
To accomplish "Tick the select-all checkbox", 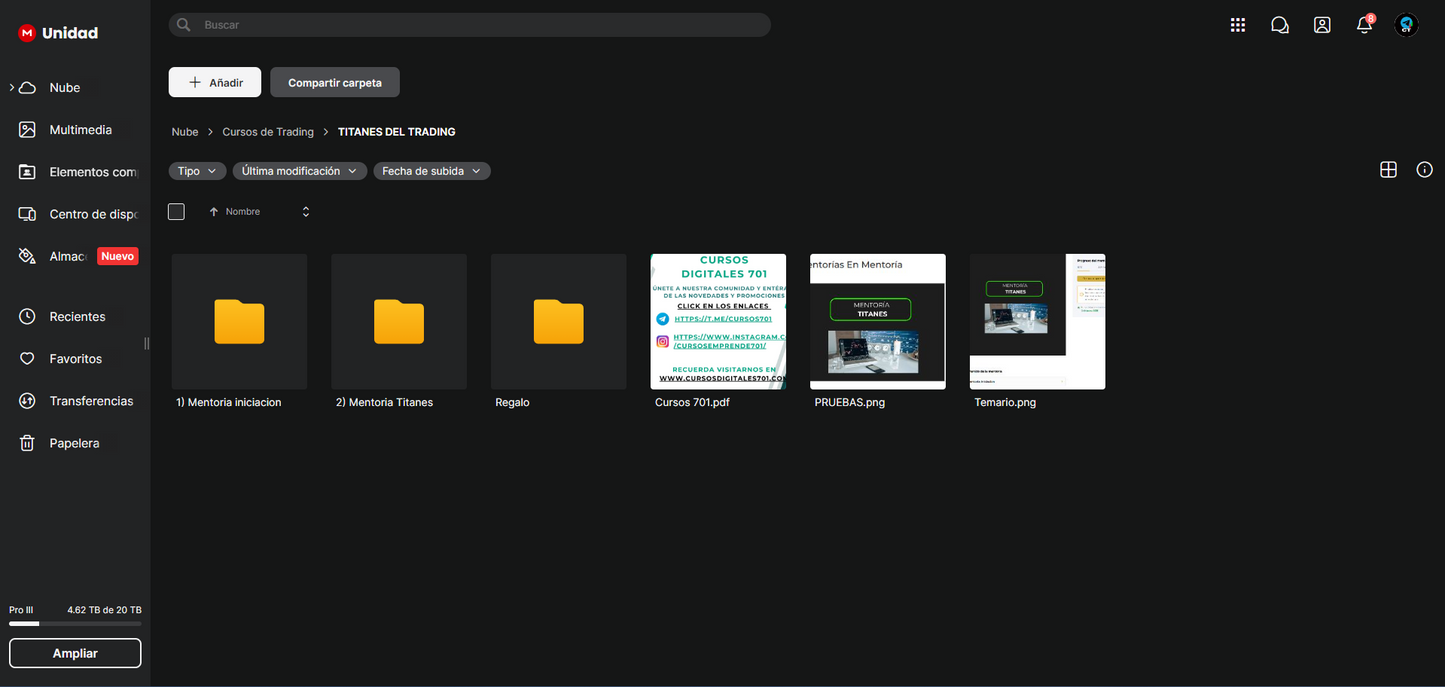I will tap(177, 212).
